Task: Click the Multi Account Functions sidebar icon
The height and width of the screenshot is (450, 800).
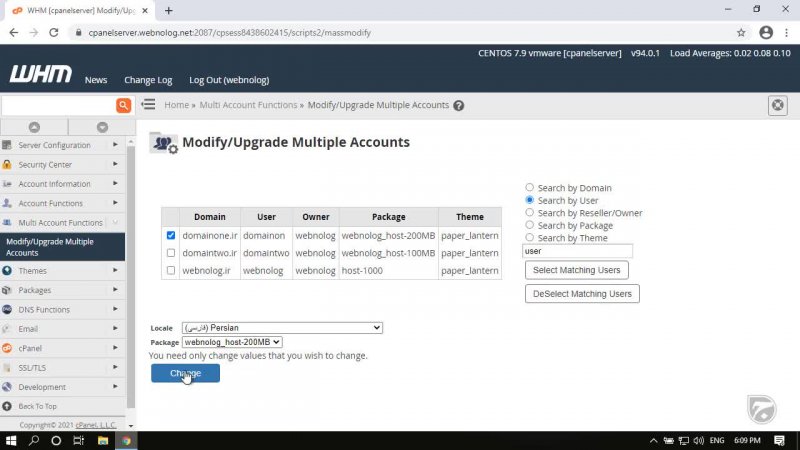Action: pyautogui.click(x=7, y=222)
